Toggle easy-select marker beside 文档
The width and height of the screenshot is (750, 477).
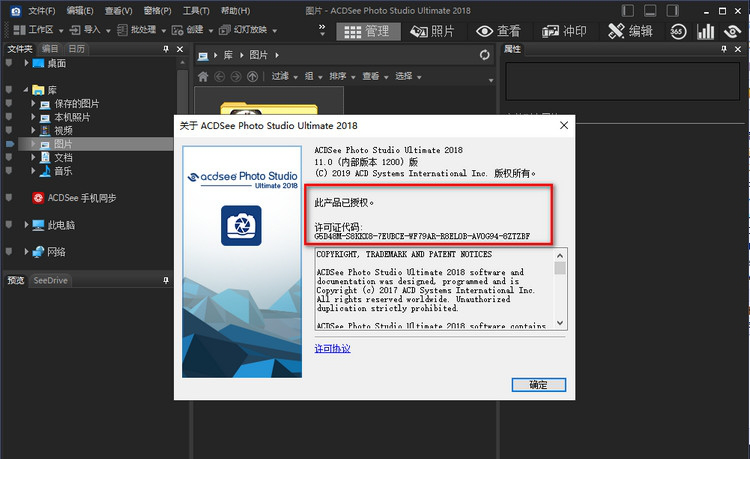pyautogui.click(x=9, y=157)
